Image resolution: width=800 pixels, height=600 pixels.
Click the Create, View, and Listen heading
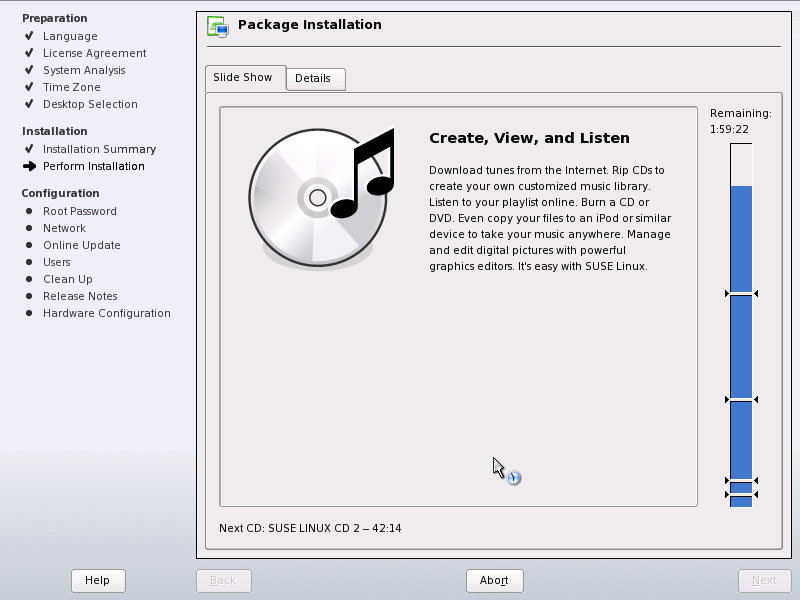[529, 138]
